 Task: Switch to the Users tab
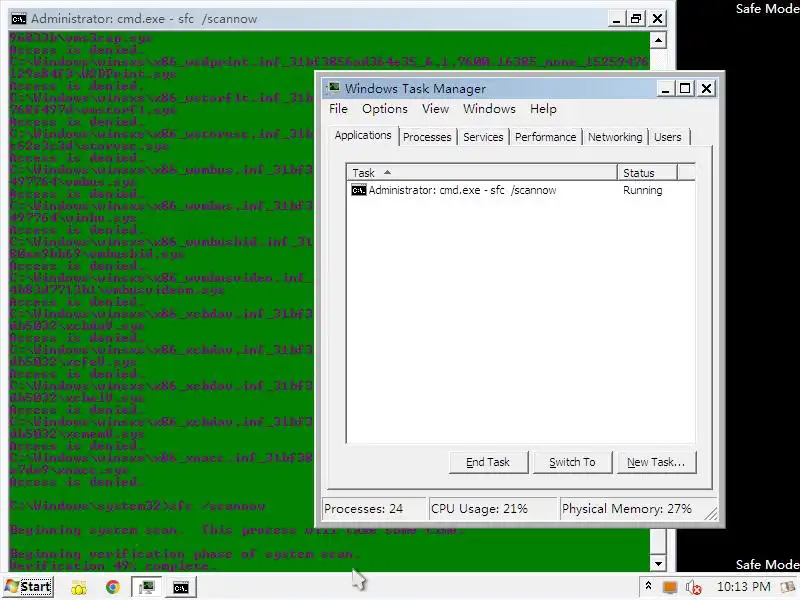click(x=667, y=137)
